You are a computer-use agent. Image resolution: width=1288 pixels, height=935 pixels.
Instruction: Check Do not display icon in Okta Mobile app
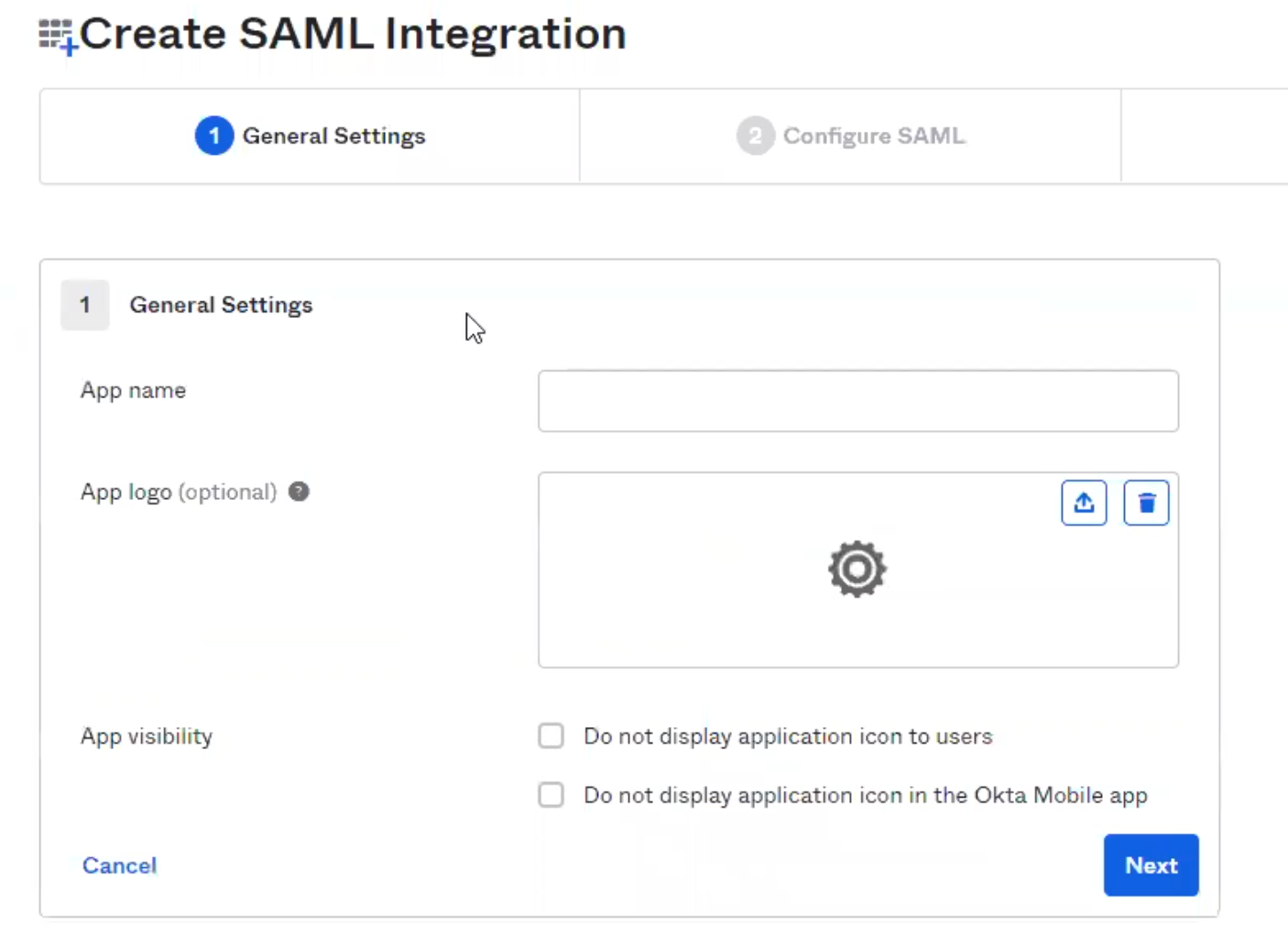coord(551,794)
